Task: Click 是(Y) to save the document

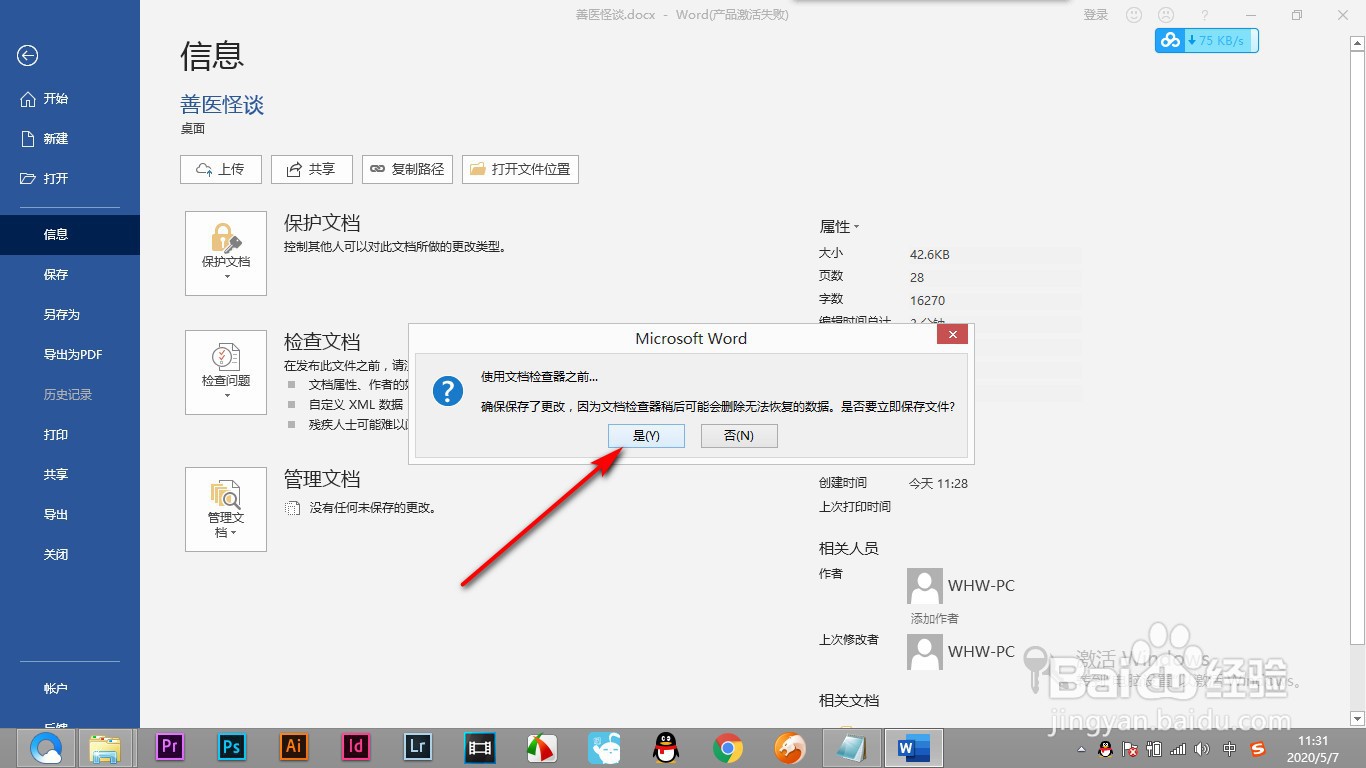Action: pyautogui.click(x=646, y=435)
